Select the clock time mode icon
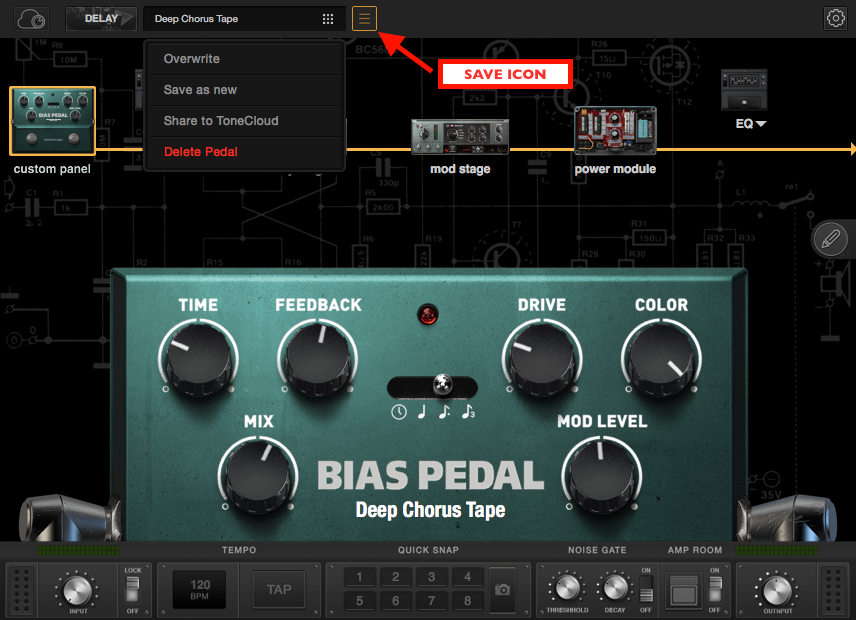The image size is (856, 620). click(x=399, y=412)
